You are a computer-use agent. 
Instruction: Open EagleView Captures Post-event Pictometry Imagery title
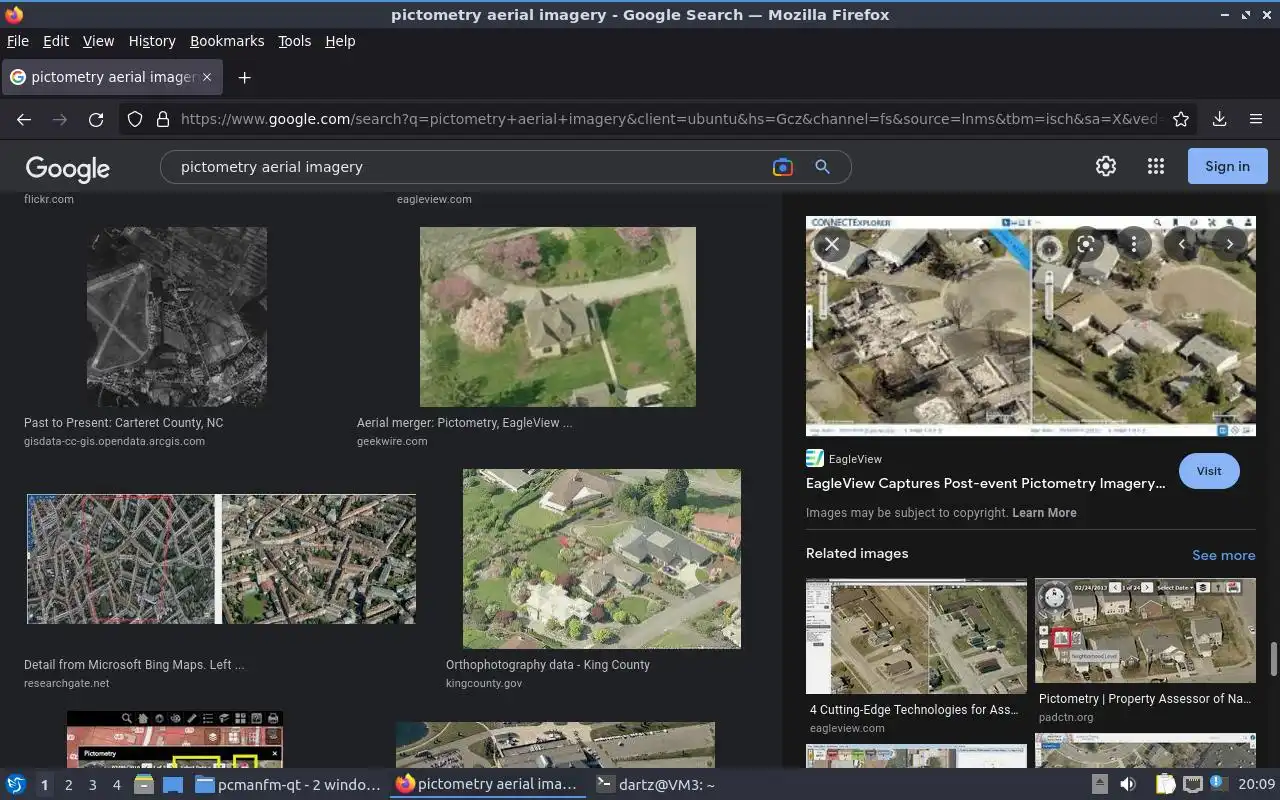pos(986,483)
